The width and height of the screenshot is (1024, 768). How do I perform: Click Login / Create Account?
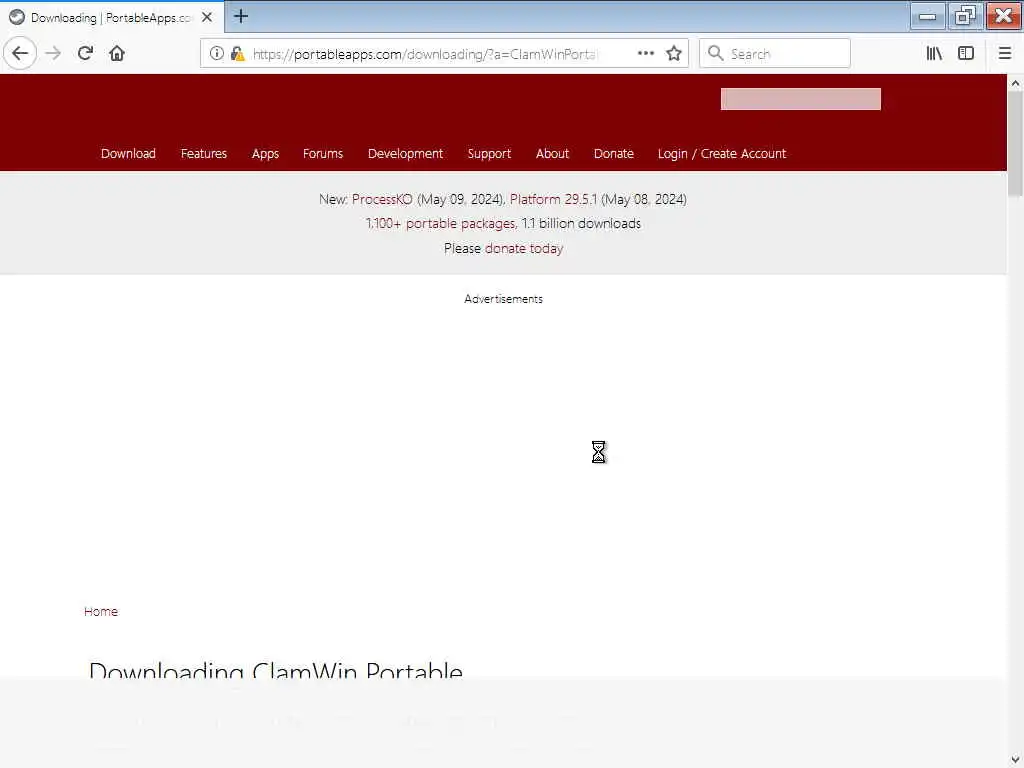(722, 153)
